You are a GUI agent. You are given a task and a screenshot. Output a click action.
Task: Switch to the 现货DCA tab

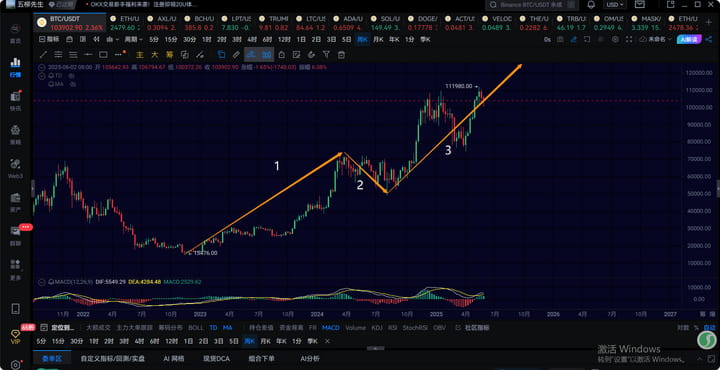[x=216, y=359]
